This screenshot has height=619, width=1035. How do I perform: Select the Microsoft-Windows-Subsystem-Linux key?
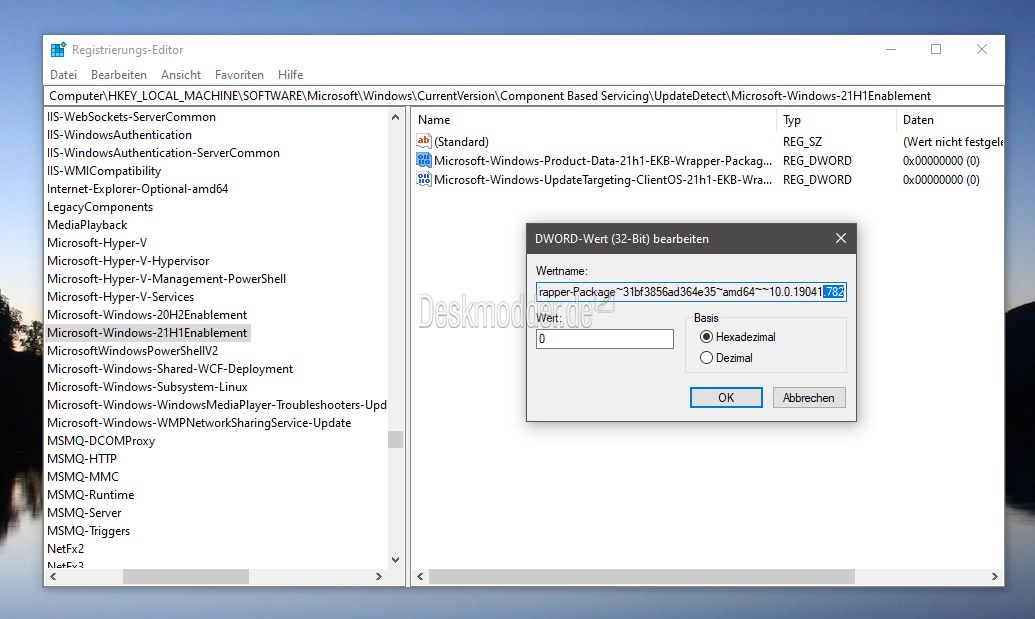(x=147, y=387)
